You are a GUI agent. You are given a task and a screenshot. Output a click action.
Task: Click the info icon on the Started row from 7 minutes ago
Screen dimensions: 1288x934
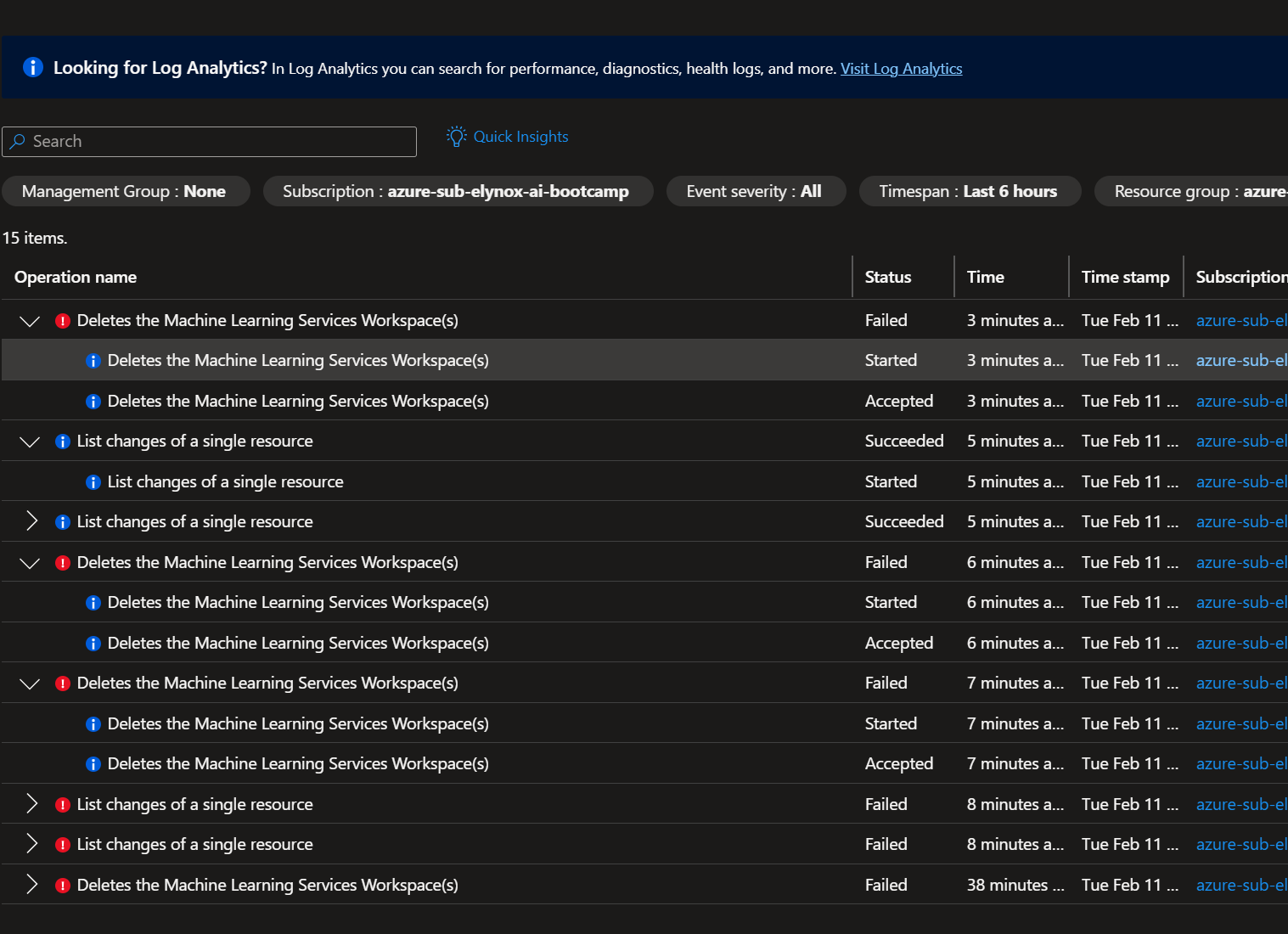[93, 724]
